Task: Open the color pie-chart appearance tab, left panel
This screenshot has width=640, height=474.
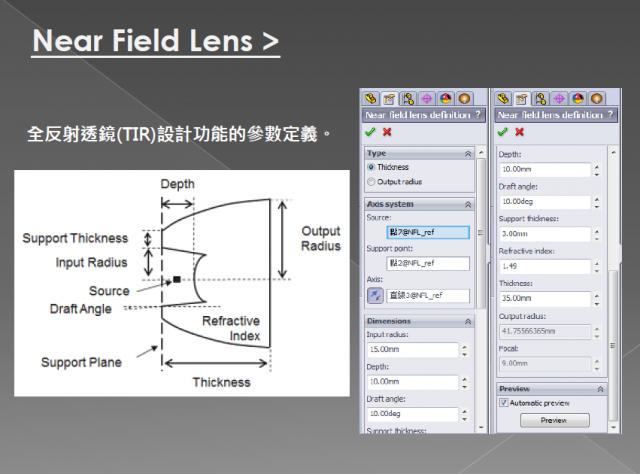Action: click(x=445, y=98)
